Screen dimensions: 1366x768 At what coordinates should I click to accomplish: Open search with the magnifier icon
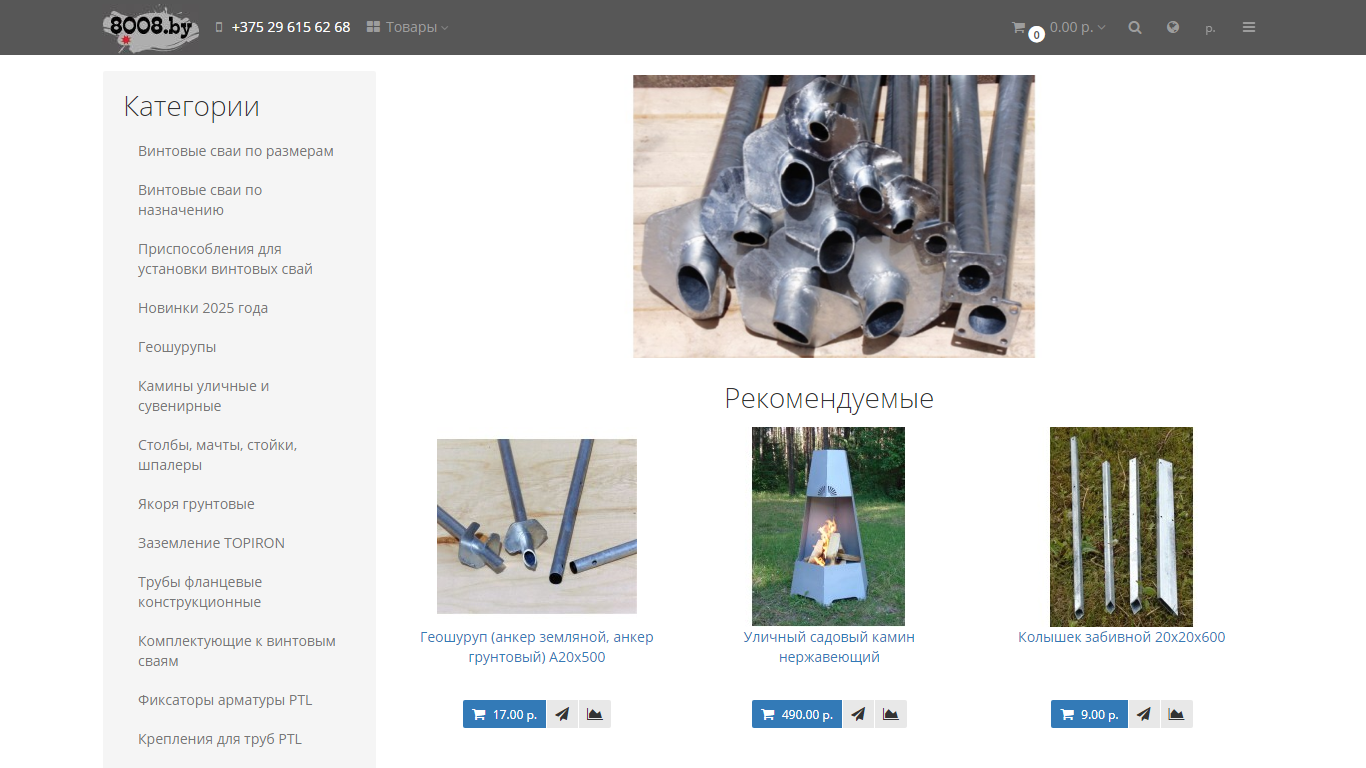click(x=1135, y=28)
